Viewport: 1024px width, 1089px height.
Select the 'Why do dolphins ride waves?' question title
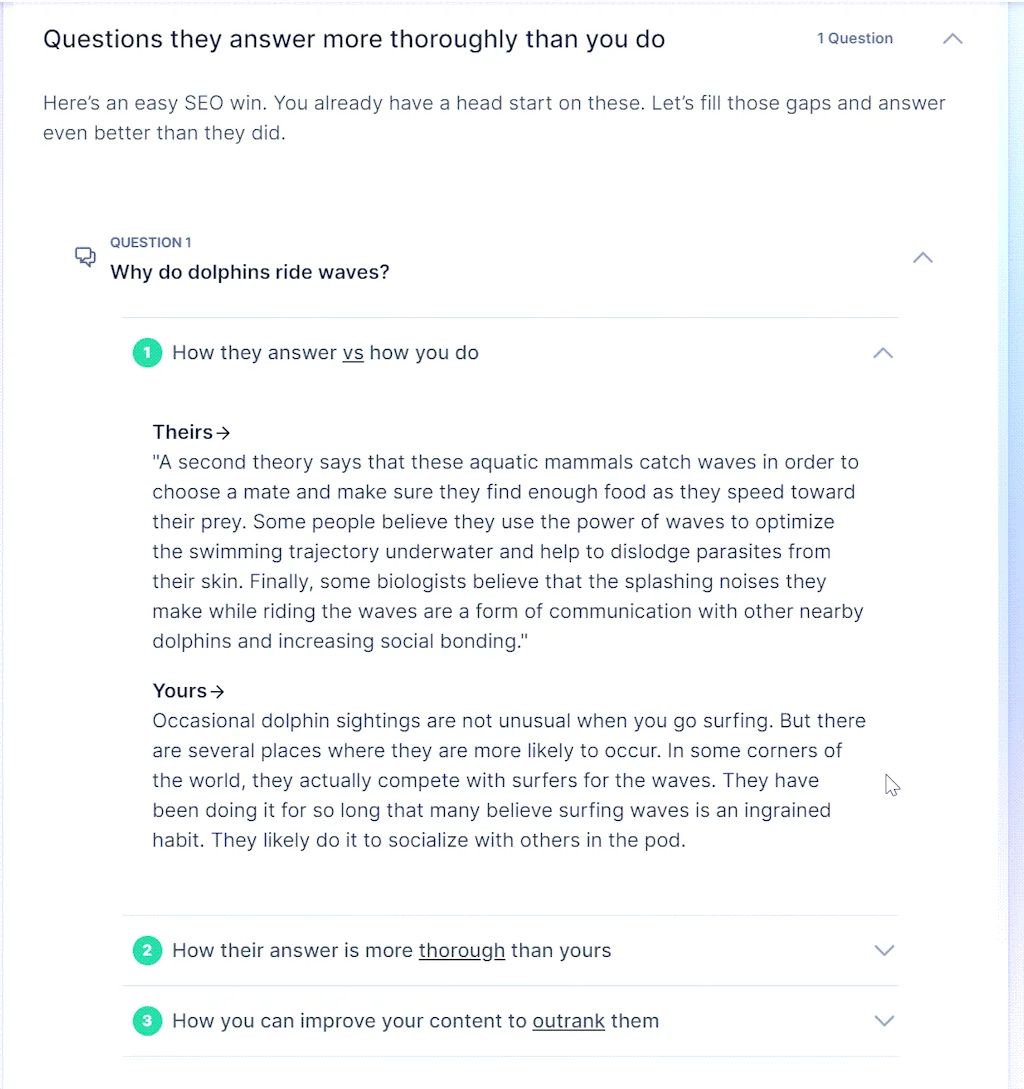249,272
